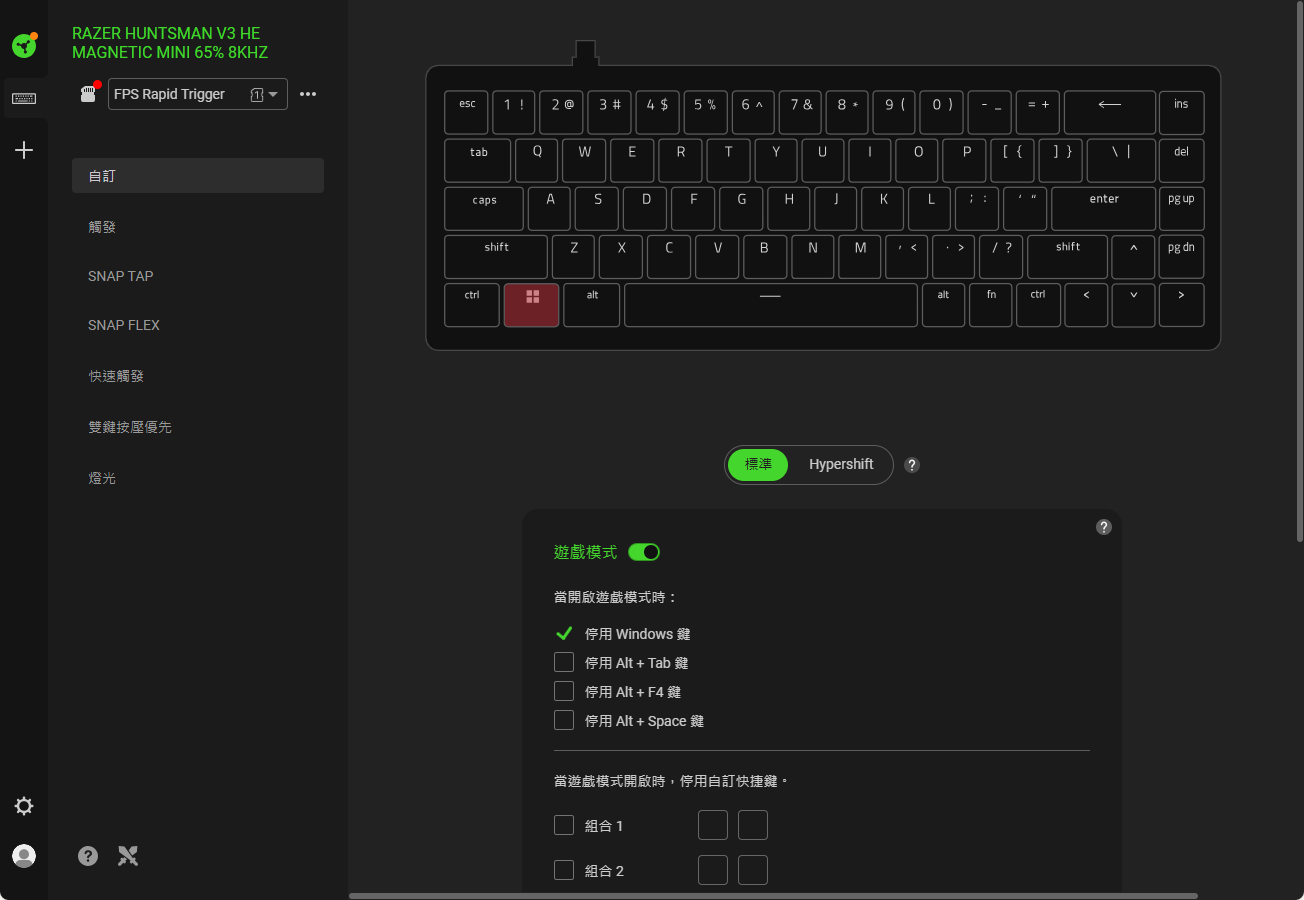
Task: Click first key box of 組合 1
Action: click(x=713, y=825)
